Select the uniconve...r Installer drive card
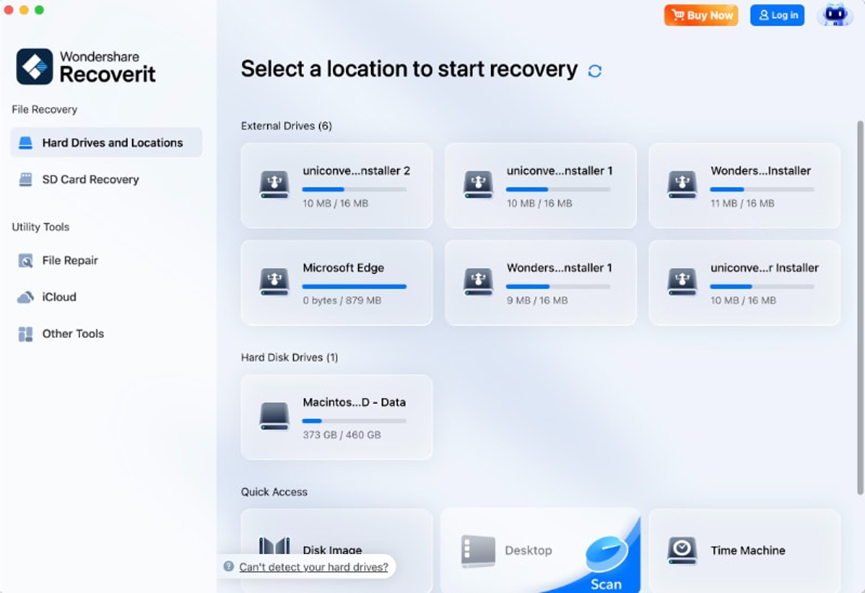The image size is (865, 593). [744, 282]
